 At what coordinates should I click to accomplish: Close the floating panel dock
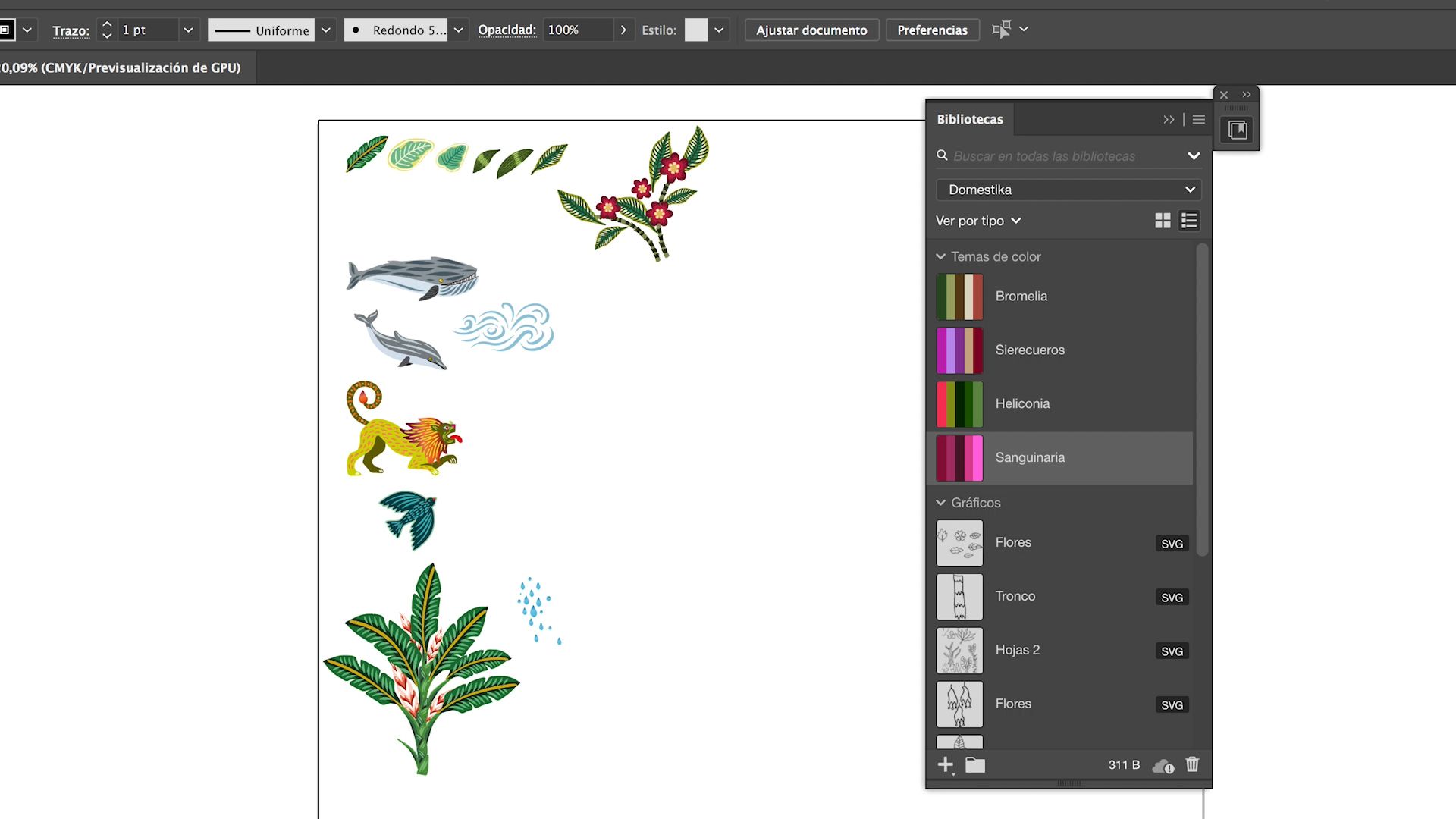[1223, 95]
